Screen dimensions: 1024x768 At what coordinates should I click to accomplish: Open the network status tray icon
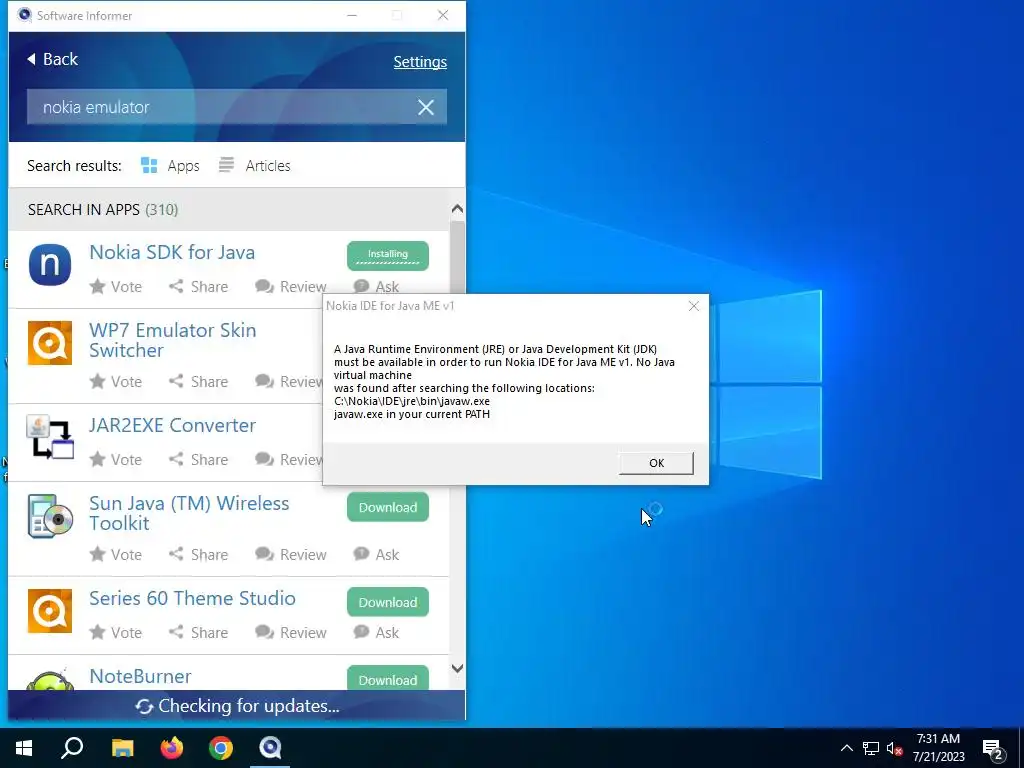(x=871, y=748)
